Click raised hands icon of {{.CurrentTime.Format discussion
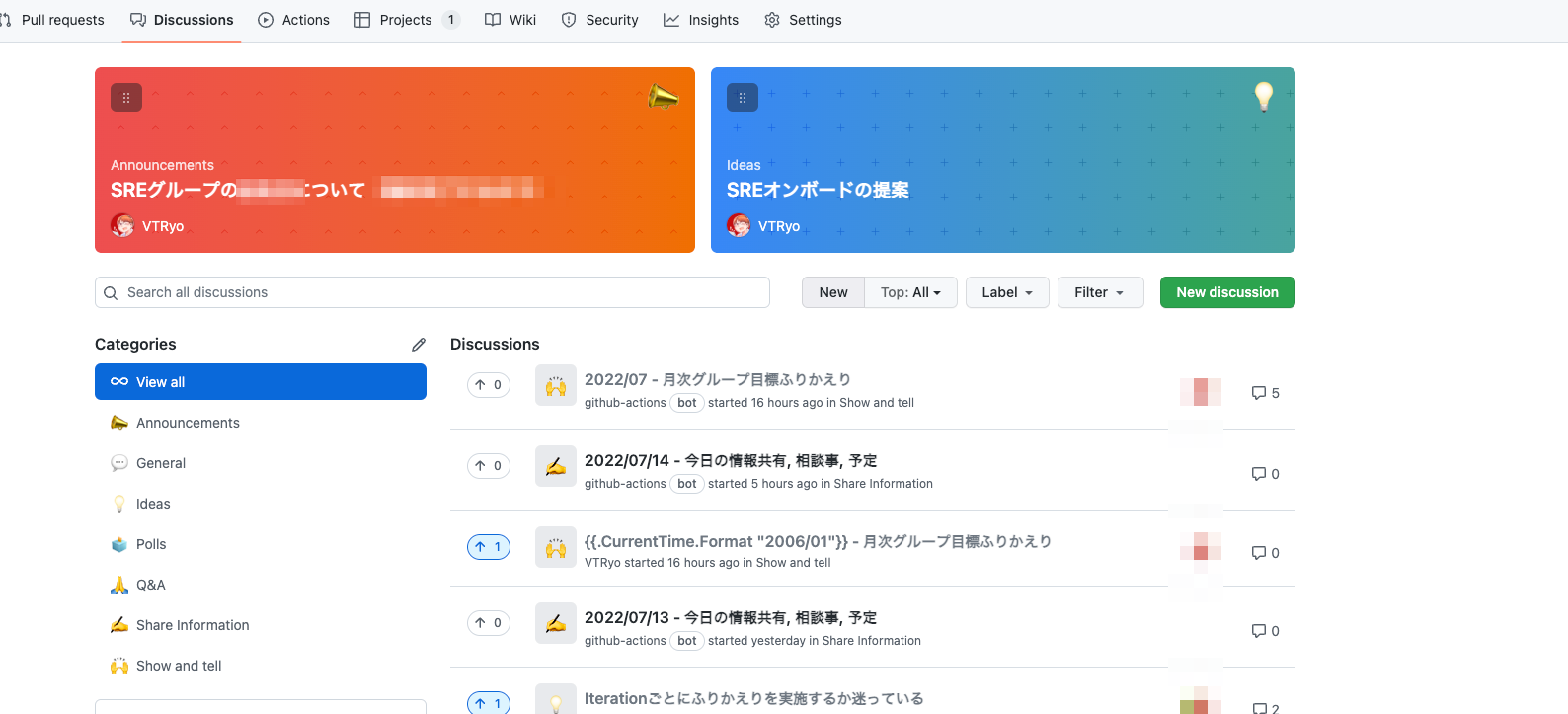 coord(556,547)
